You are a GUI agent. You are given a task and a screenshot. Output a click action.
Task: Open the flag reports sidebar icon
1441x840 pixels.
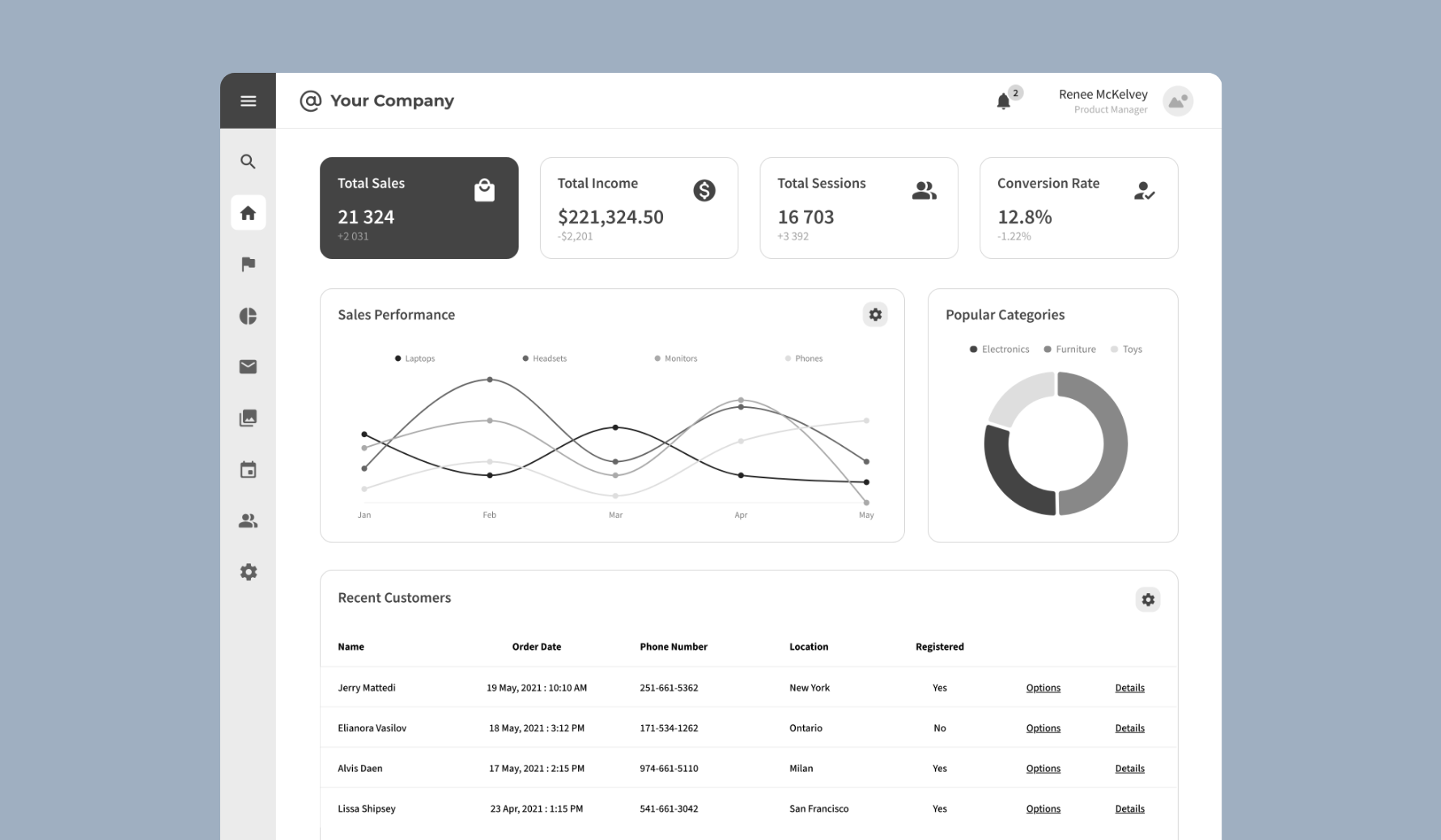tap(248, 265)
